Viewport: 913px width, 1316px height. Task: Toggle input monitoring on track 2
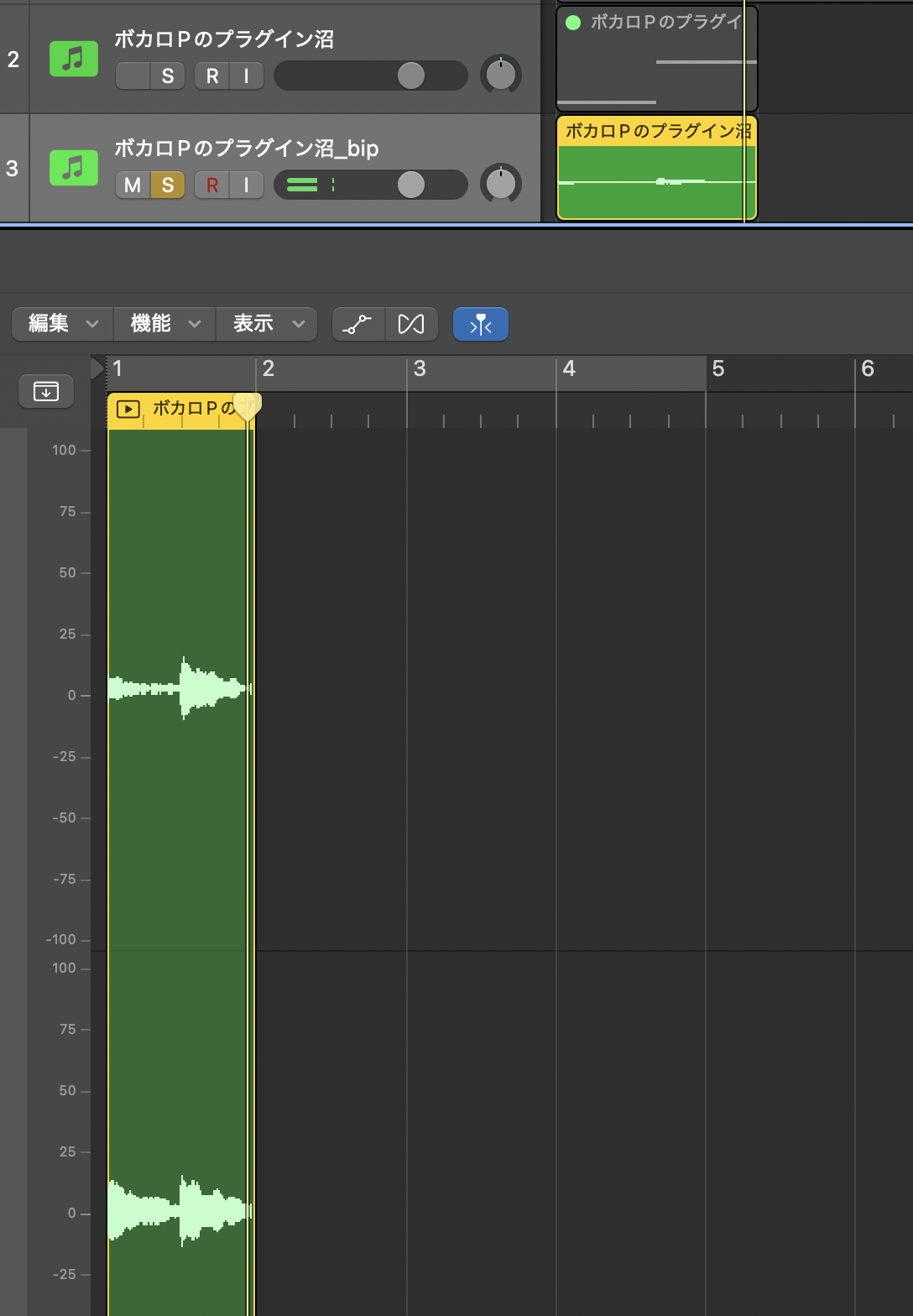(x=247, y=76)
